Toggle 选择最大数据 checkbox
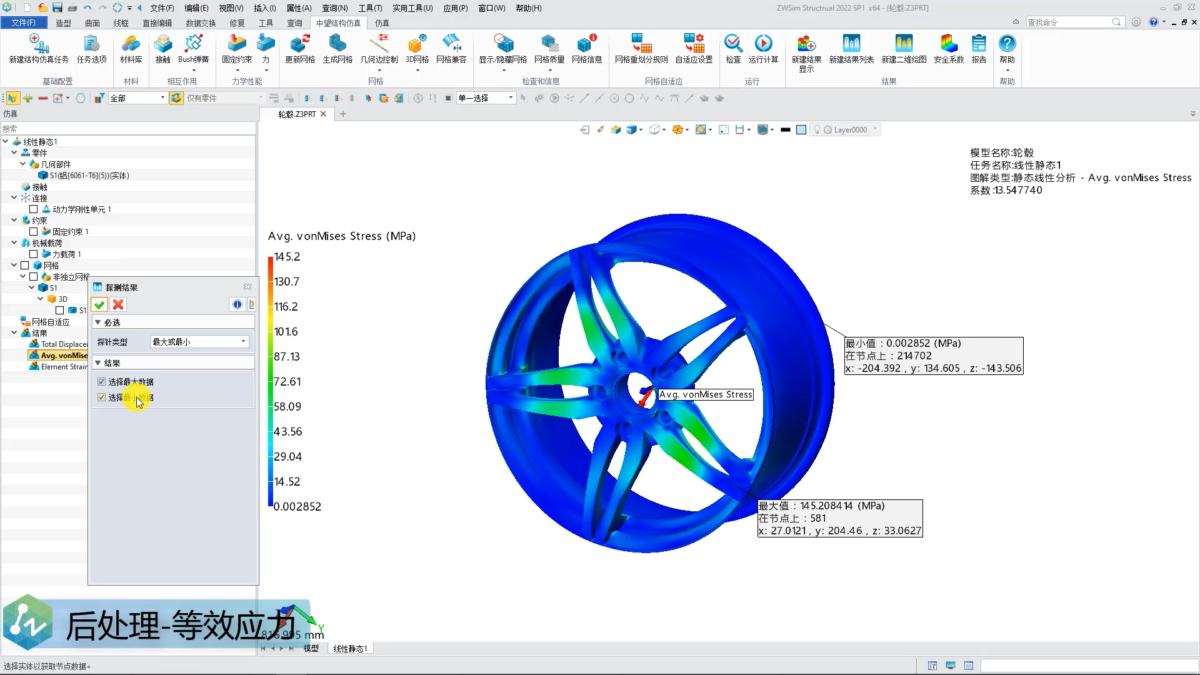The height and width of the screenshot is (675, 1200). point(101,382)
